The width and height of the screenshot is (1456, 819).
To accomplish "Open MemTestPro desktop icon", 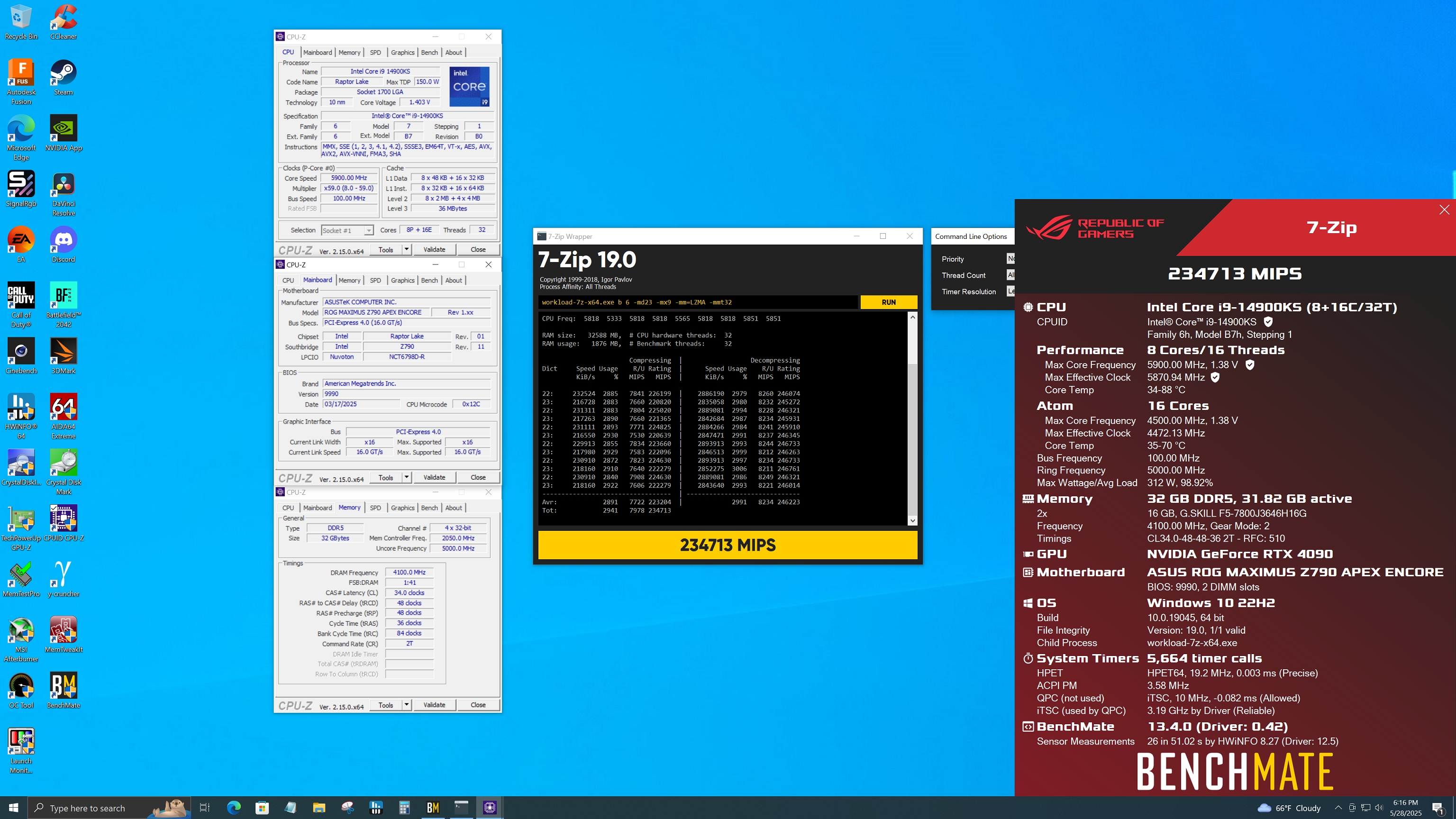I will pyautogui.click(x=21, y=579).
